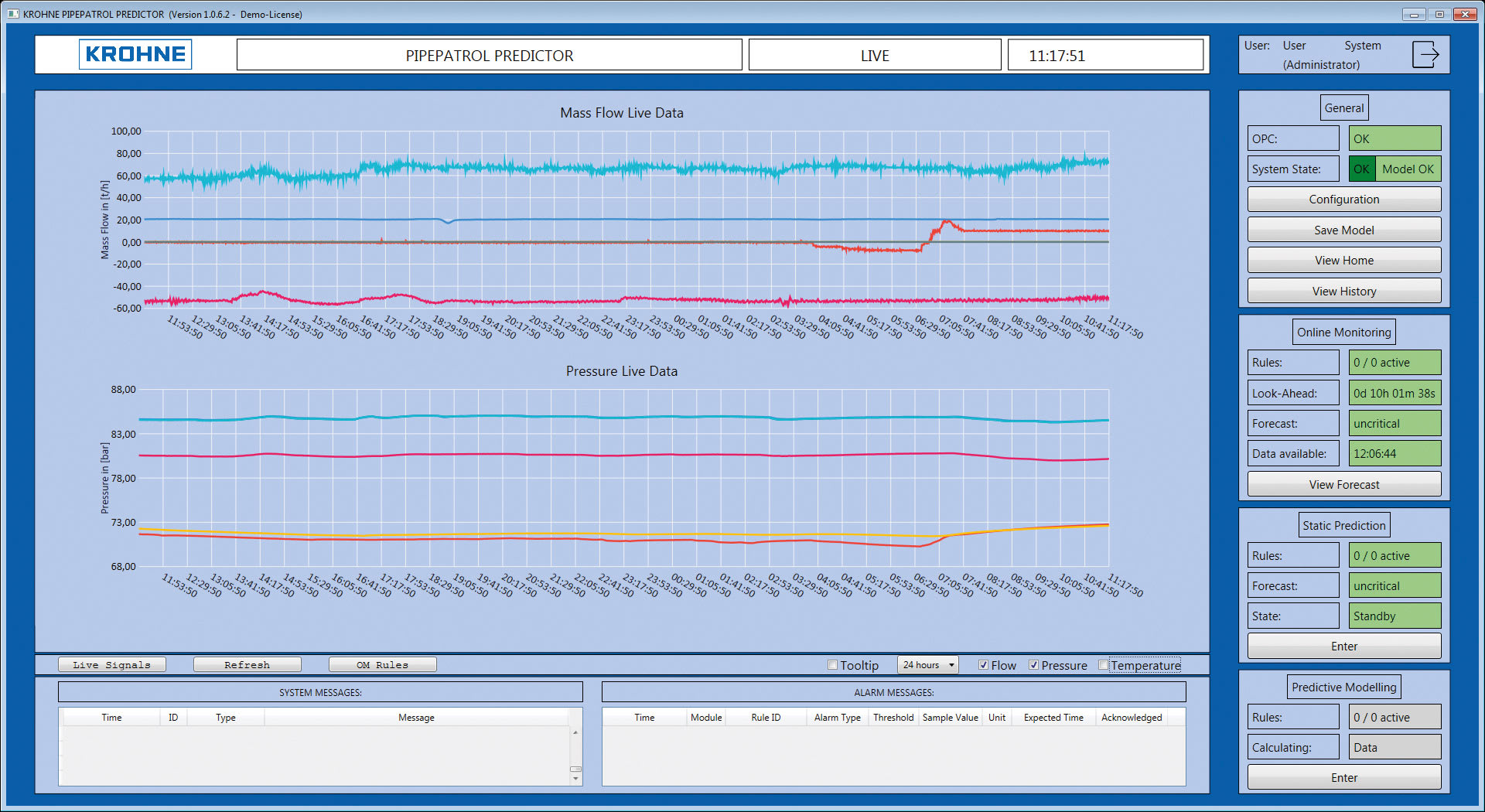The height and width of the screenshot is (812, 1485).
Task: Open the 24 hours time range dropdown
Action: (x=928, y=665)
